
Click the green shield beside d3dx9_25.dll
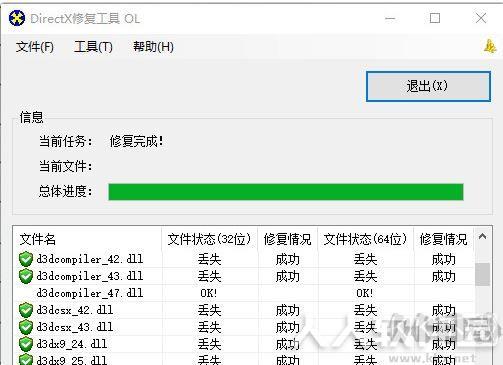pyautogui.click(x=26, y=360)
